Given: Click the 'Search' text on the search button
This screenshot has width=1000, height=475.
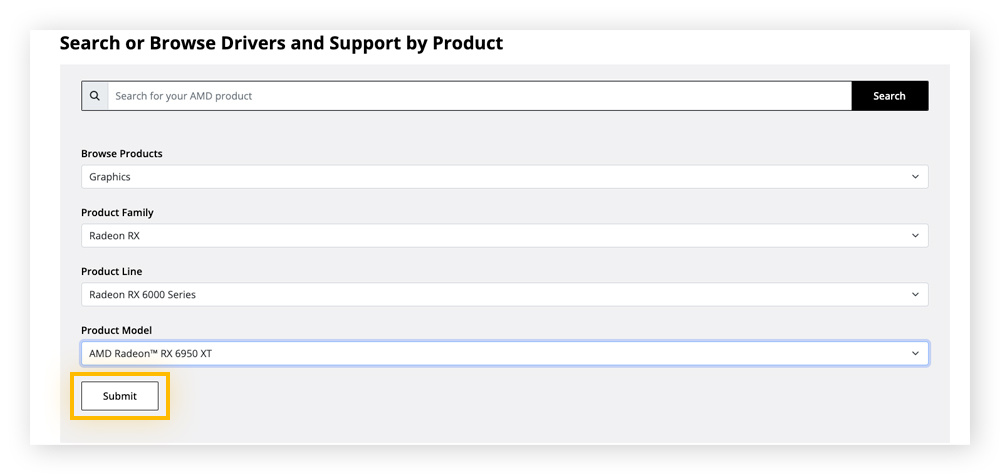Looking at the screenshot, I should [x=889, y=96].
